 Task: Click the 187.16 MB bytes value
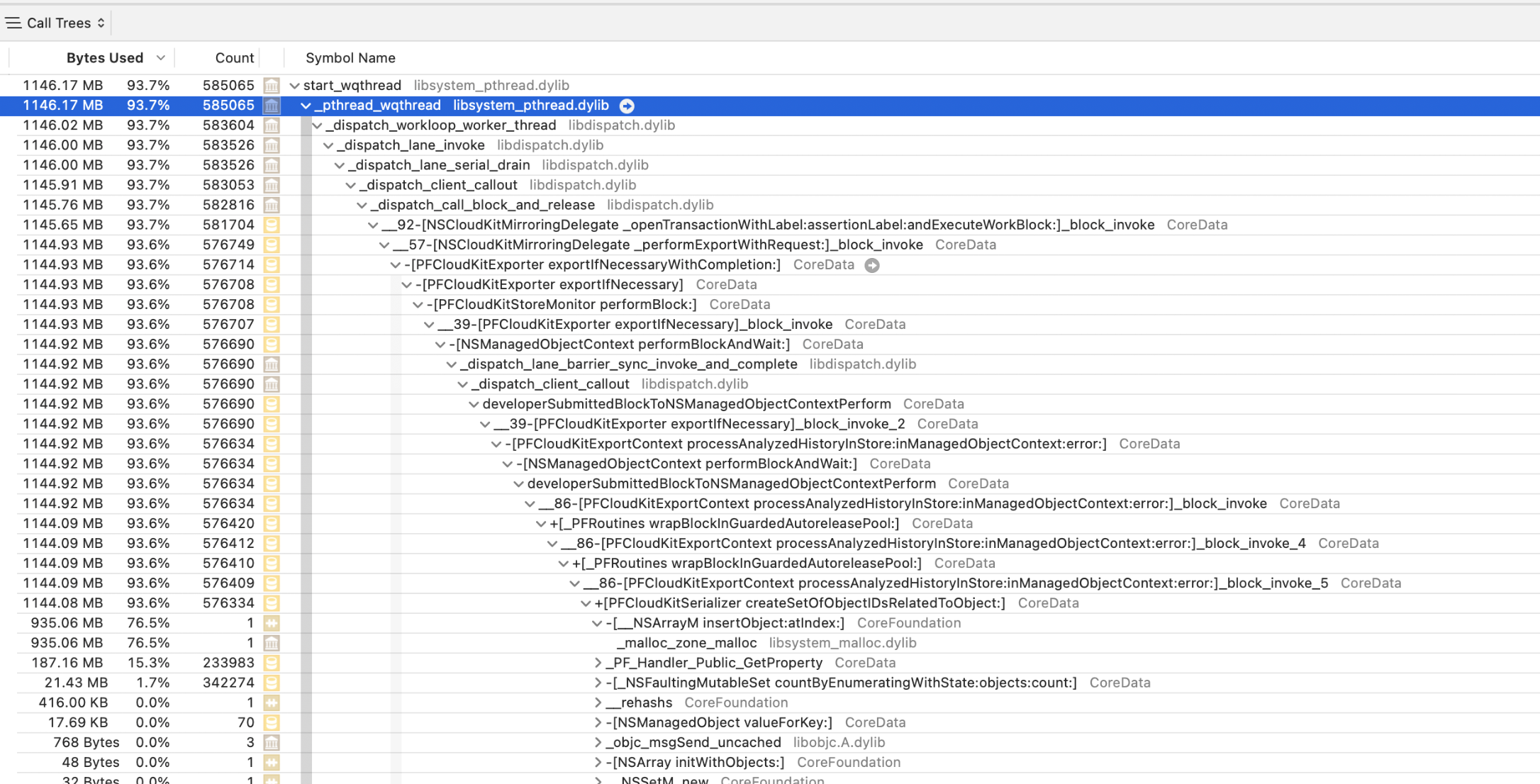click(x=67, y=663)
